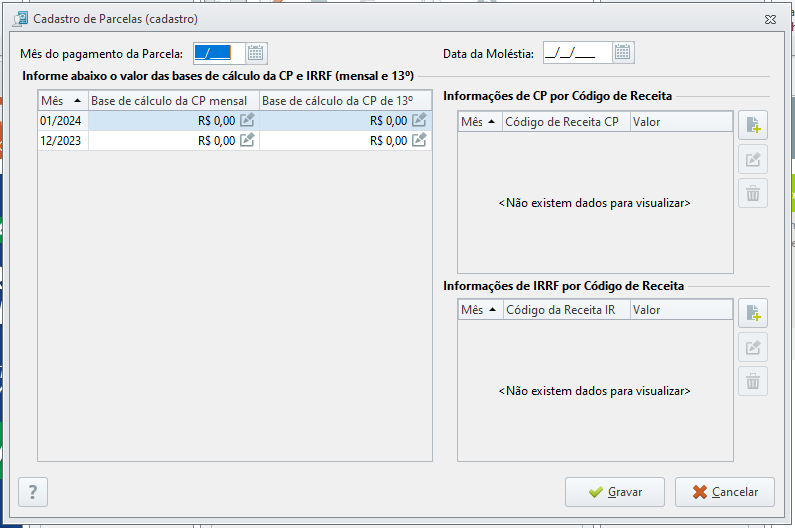Viewport: 795px width, 528px height.
Task: Select the 01/2024 row
Action: 235,121
